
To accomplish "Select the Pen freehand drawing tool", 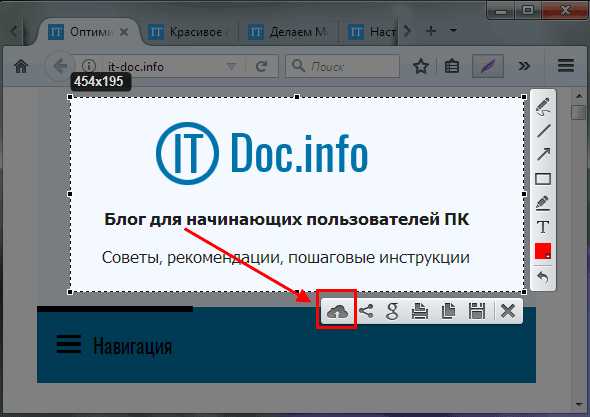I will coord(543,107).
